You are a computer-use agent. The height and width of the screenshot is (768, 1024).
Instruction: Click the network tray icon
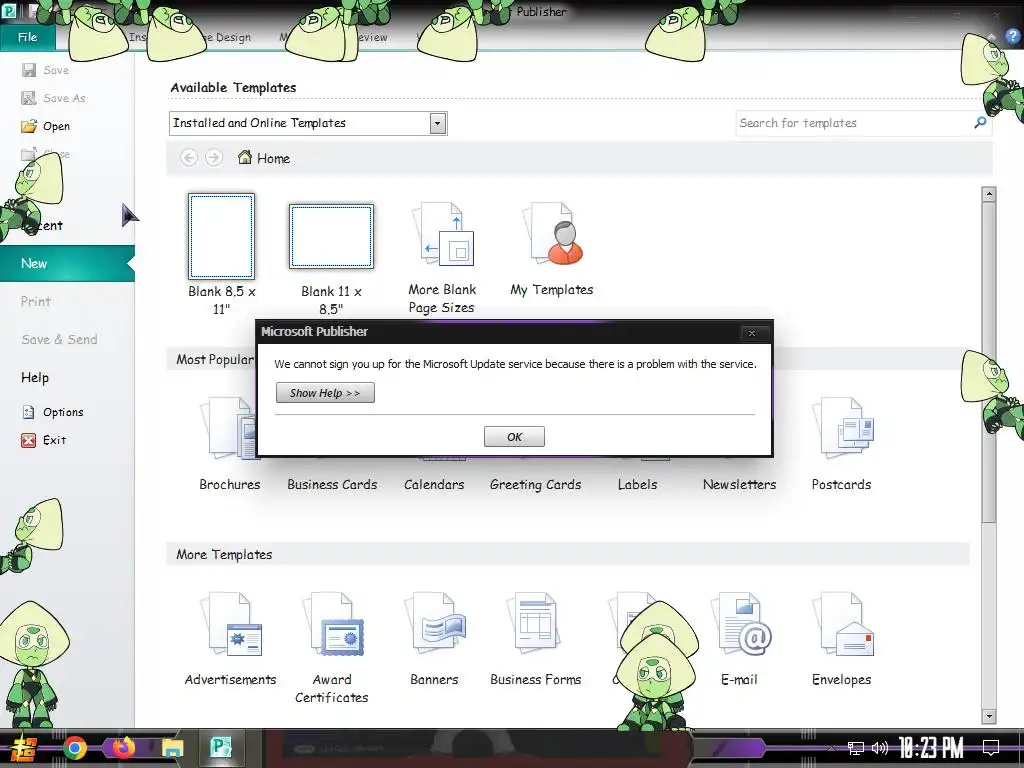855,748
